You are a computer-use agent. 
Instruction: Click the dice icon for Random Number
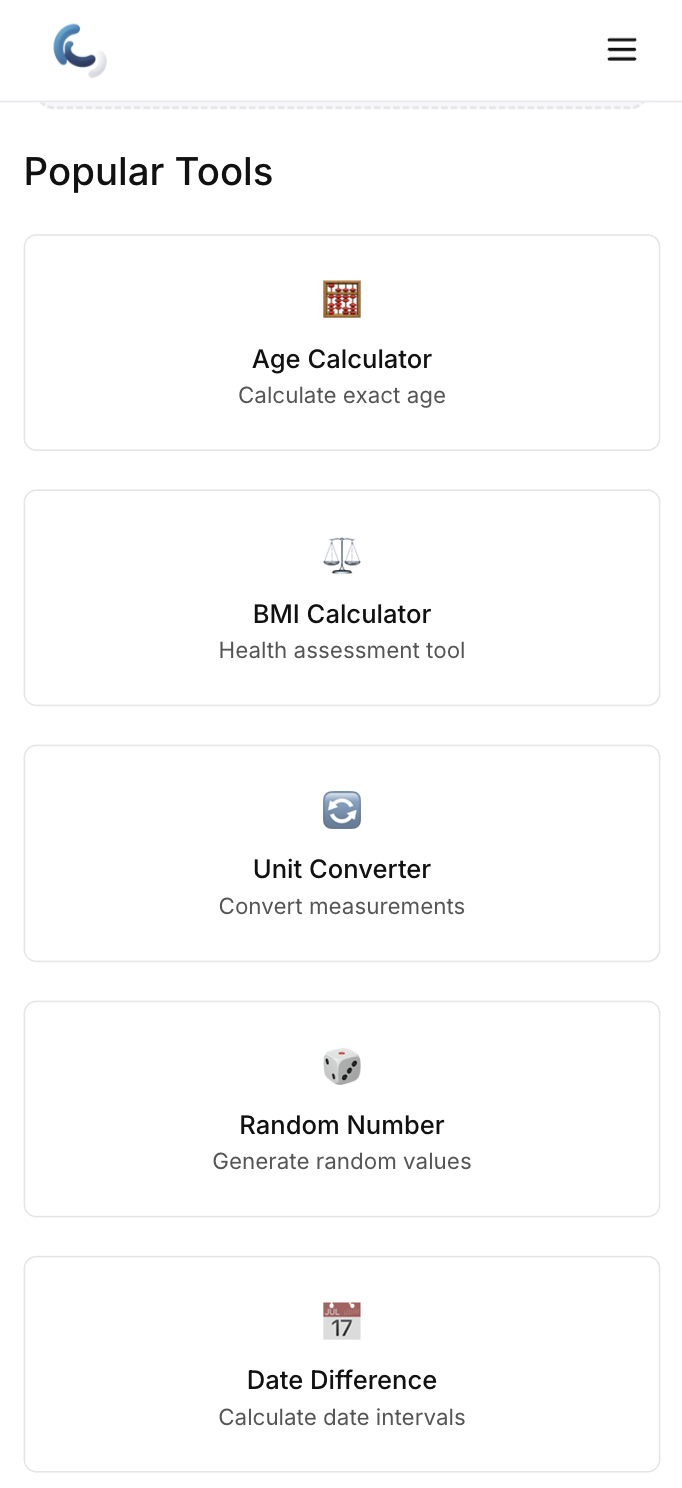pos(342,1065)
